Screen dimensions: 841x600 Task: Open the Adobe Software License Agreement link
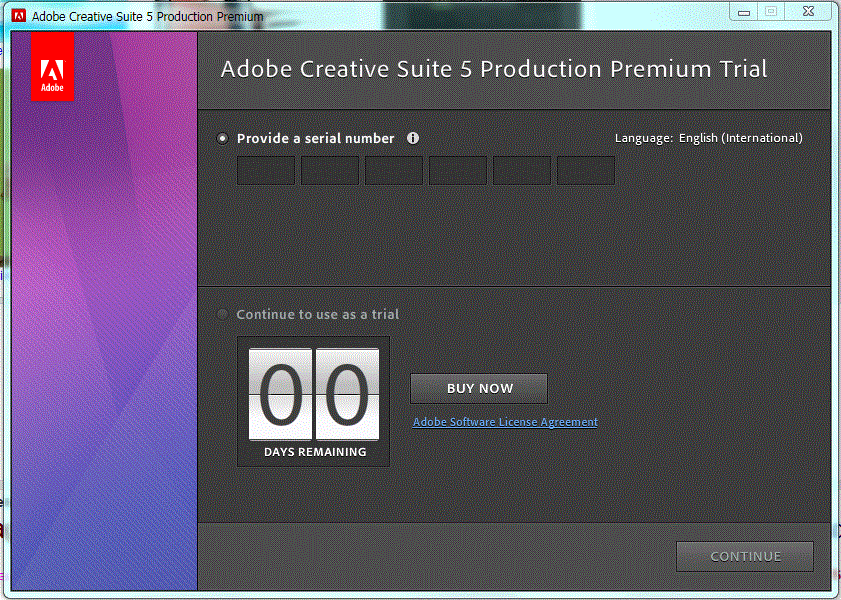(x=505, y=422)
